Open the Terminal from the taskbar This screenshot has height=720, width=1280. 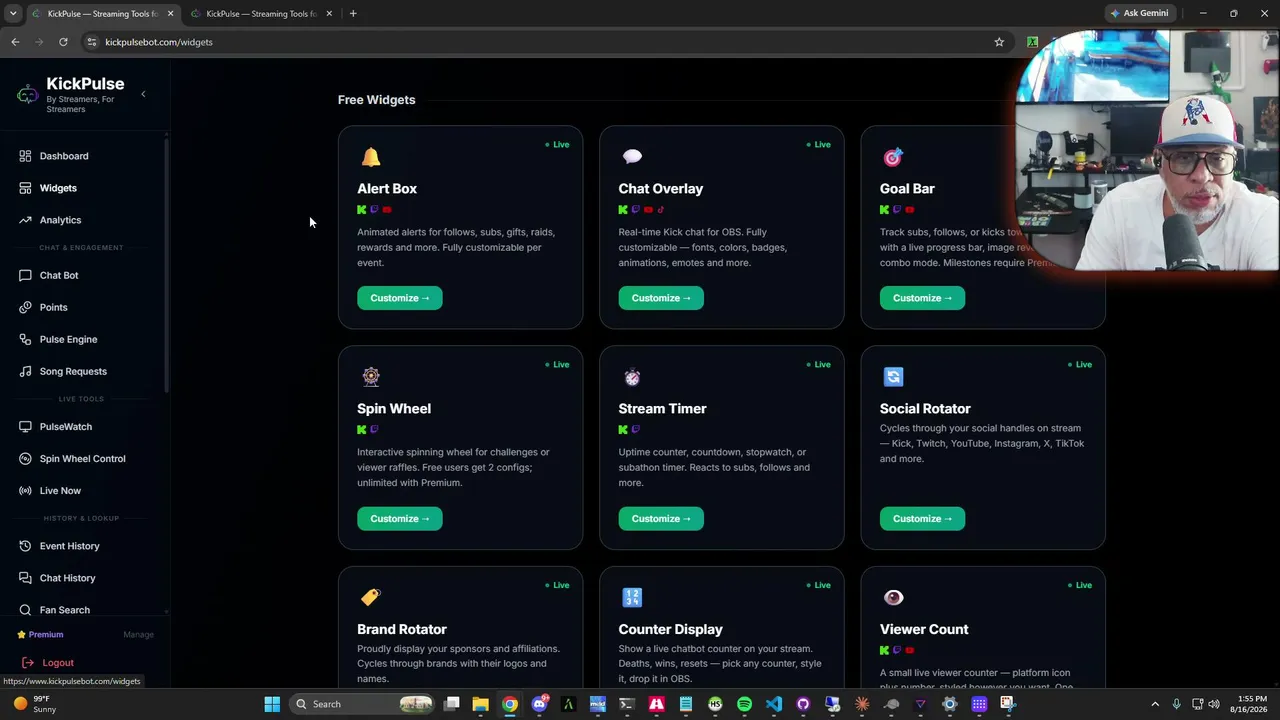point(627,704)
